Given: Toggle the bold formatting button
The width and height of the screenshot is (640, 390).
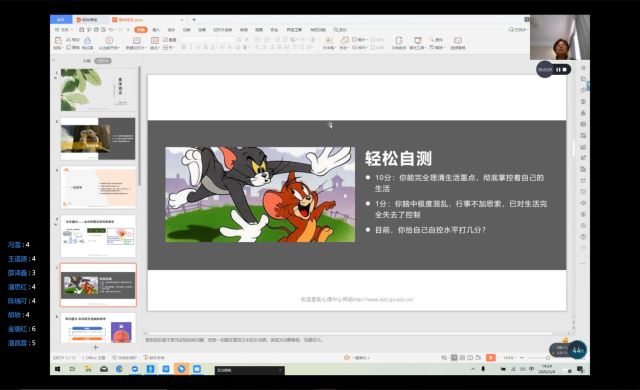Looking at the screenshot, I should tap(184, 47).
